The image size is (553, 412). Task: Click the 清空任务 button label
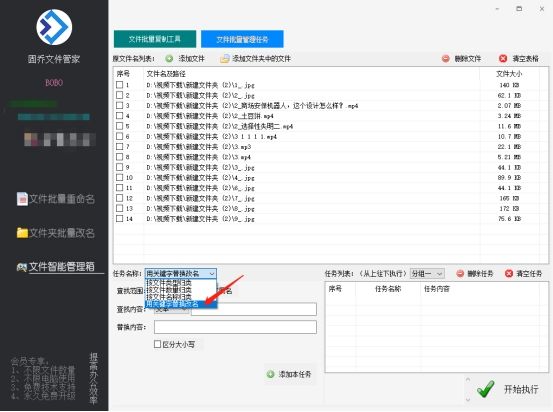tap(529, 273)
